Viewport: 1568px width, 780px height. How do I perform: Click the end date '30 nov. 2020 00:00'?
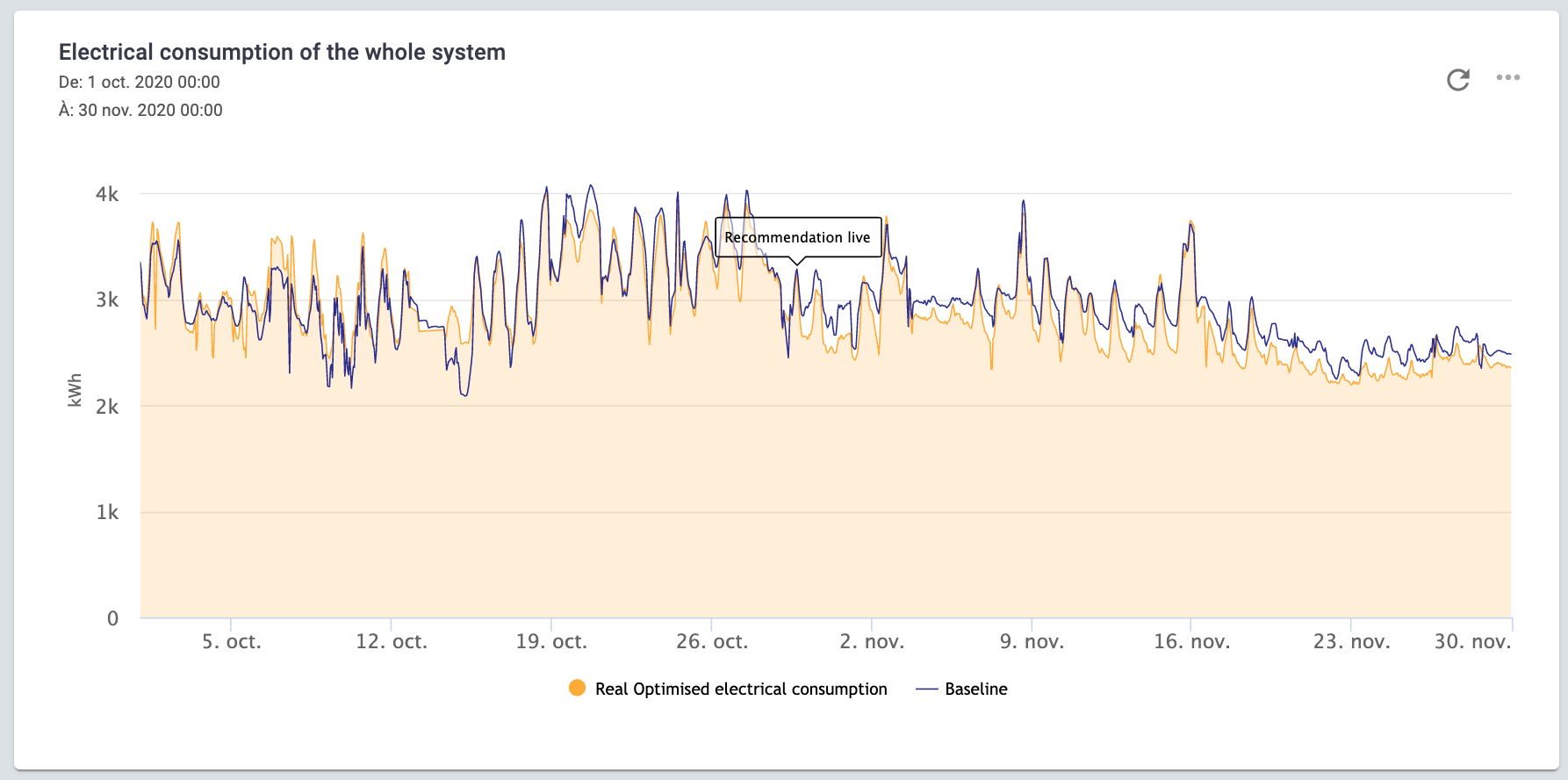tap(150, 111)
